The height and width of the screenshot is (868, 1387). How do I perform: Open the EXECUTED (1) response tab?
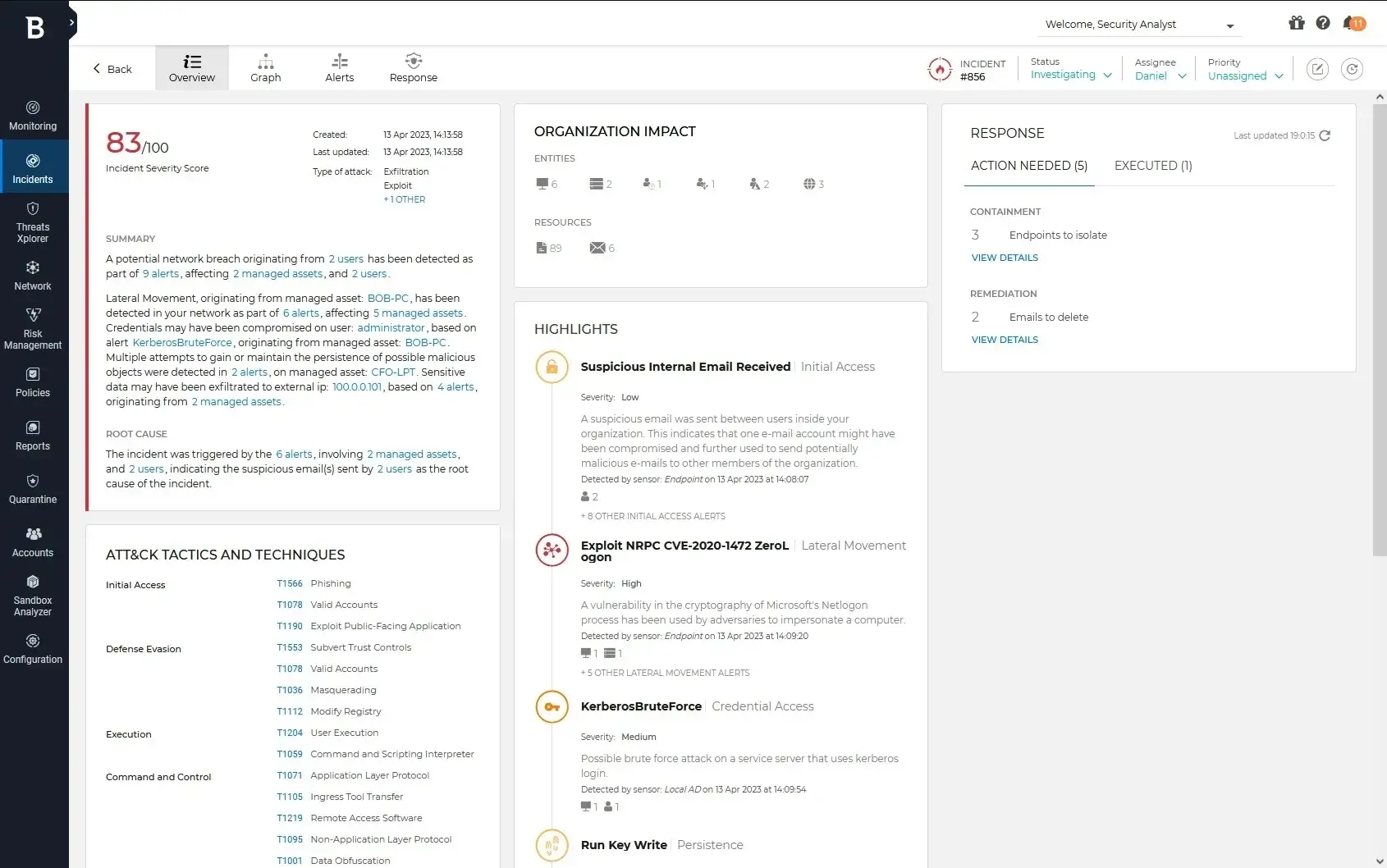click(1152, 166)
